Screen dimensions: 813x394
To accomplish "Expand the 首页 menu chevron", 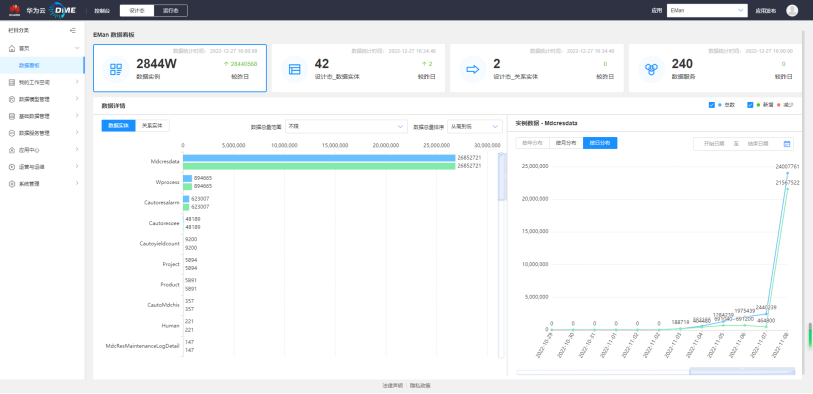I will pos(77,48).
